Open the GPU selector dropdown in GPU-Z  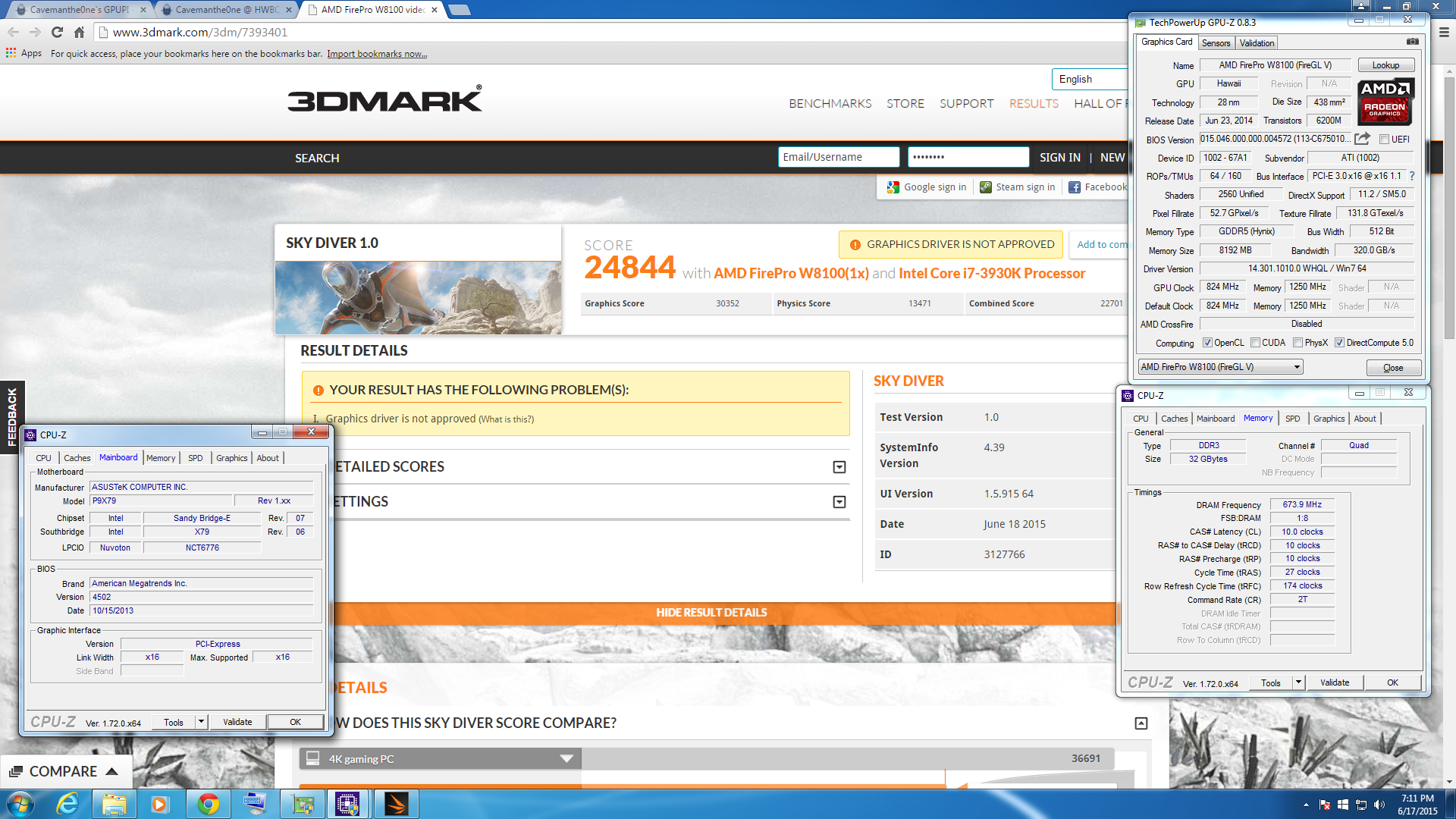(x=1221, y=367)
